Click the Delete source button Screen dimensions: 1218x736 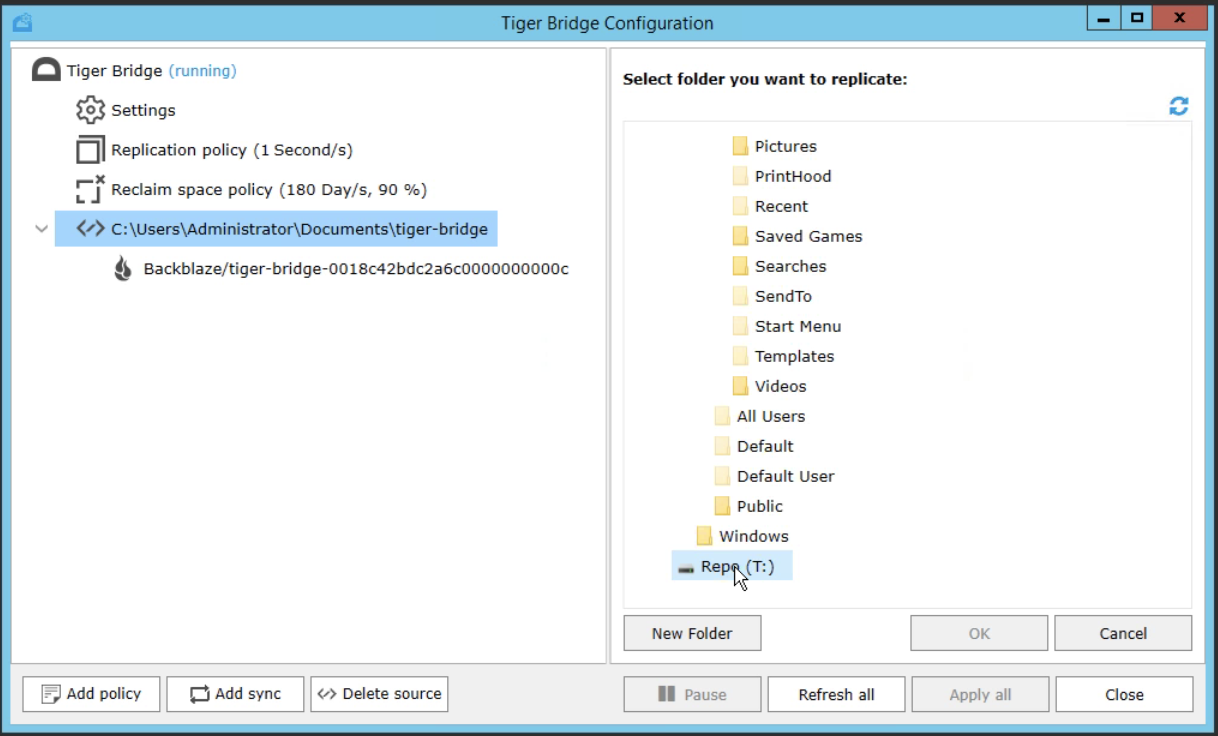(x=379, y=694)
